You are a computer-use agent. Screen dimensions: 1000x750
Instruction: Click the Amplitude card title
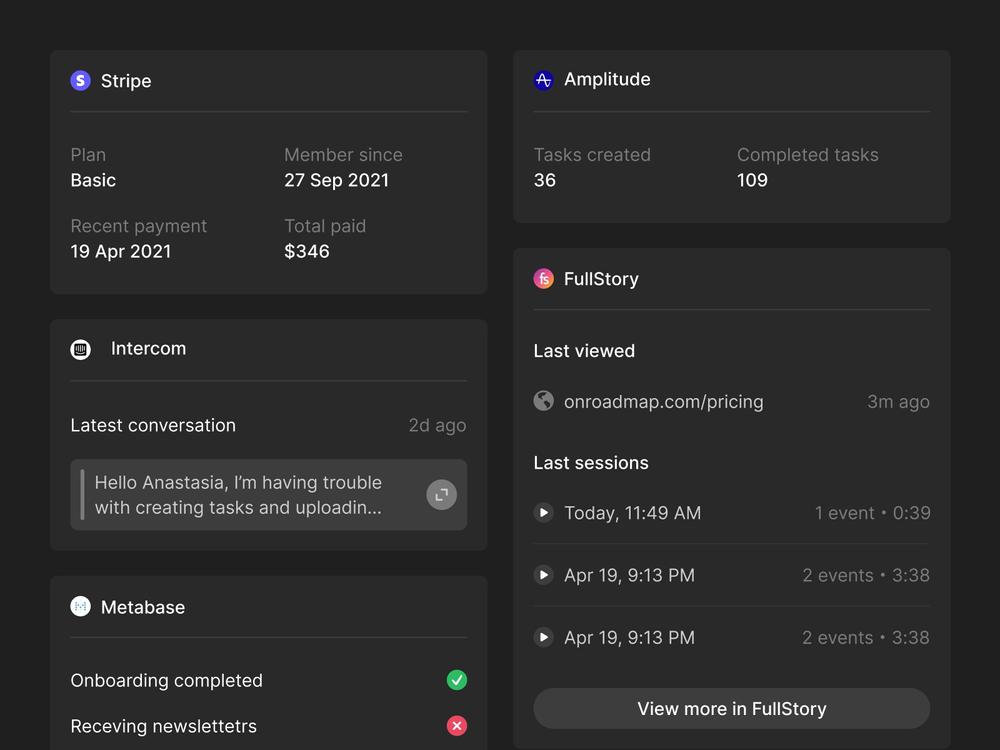[x=607, y=80]
